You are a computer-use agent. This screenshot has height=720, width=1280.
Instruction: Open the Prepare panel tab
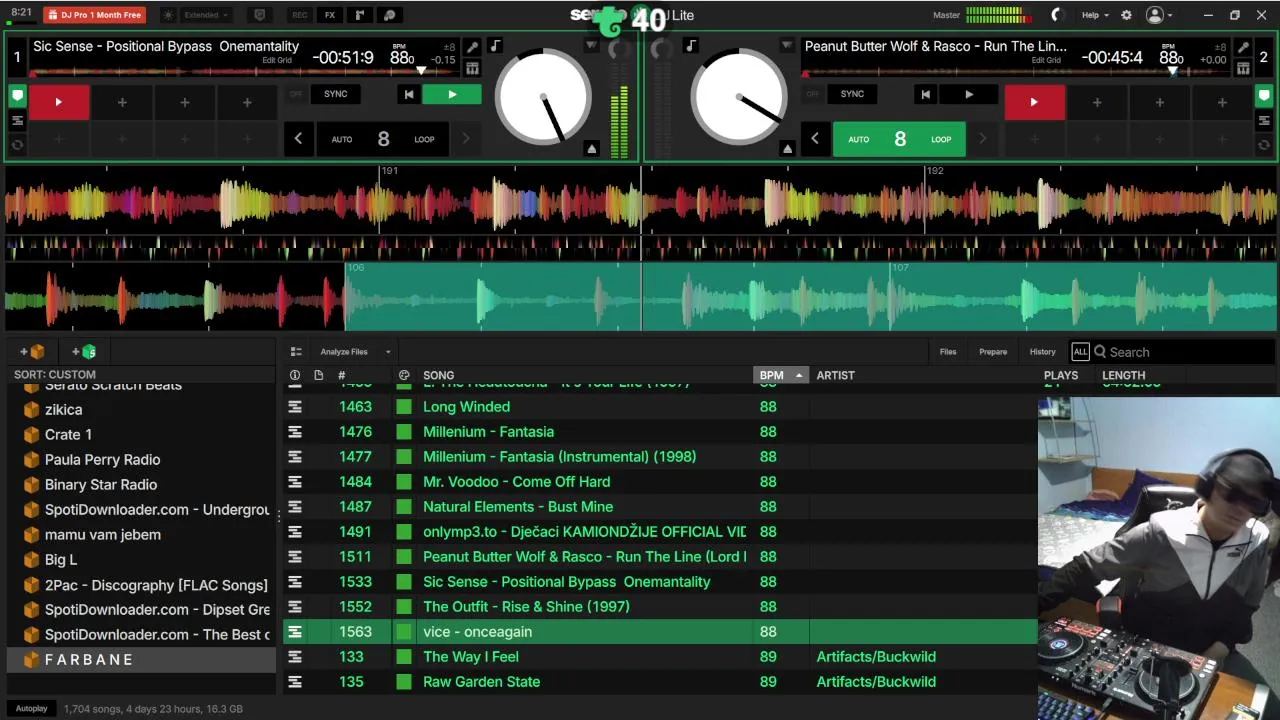point(993,352)
